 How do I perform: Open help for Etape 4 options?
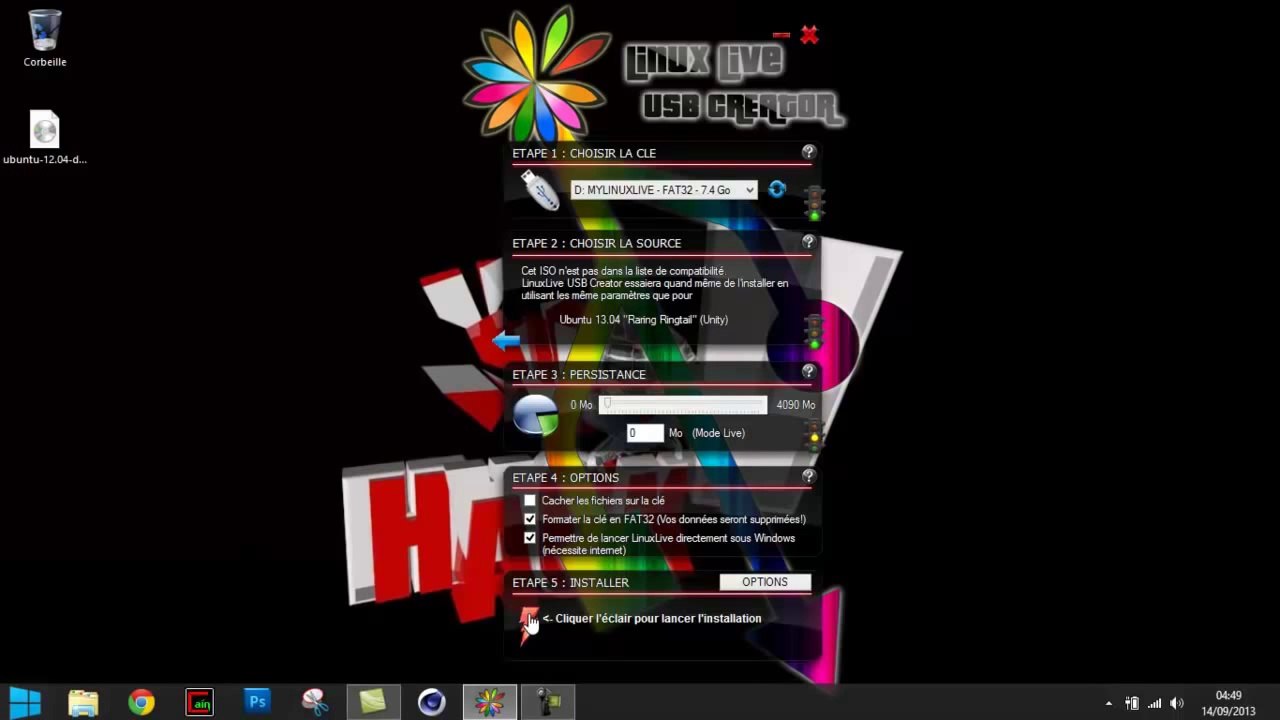pos(809,476)
